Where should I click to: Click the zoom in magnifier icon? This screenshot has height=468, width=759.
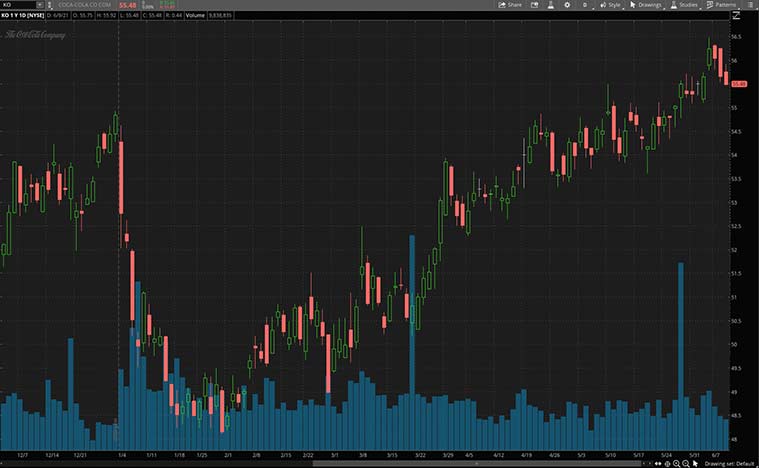[x=675, y=464]
